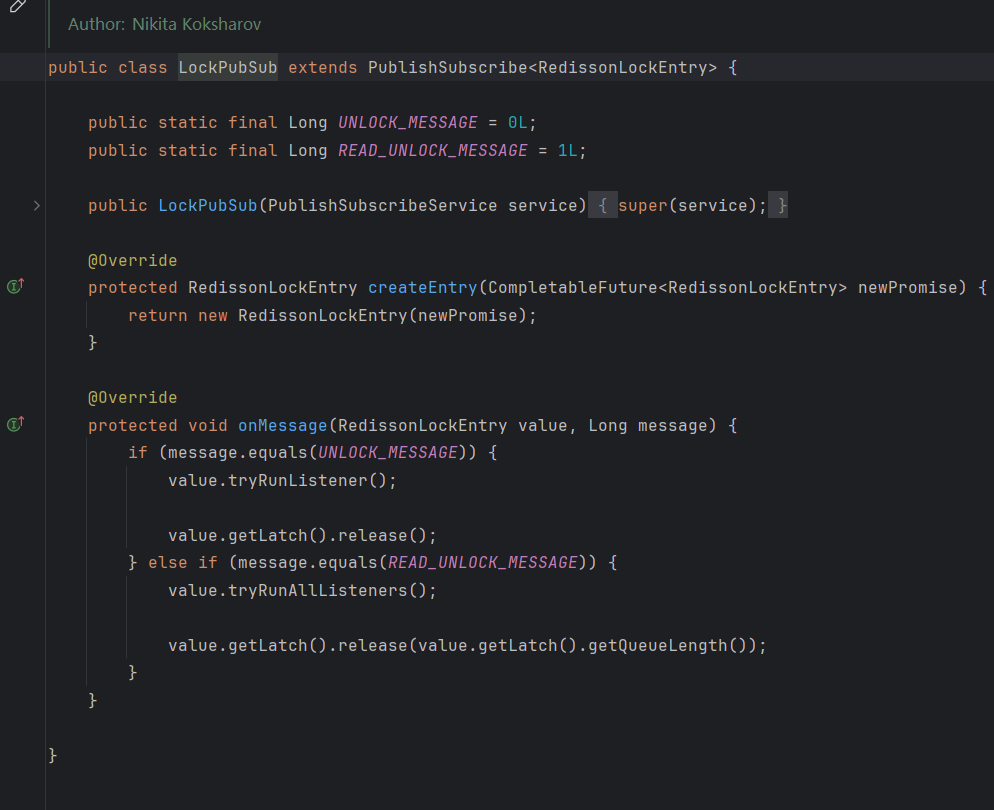Viewport: 994px width, 810px height.
Task: Click the LockPubSub constructor name
Action: 207,205
